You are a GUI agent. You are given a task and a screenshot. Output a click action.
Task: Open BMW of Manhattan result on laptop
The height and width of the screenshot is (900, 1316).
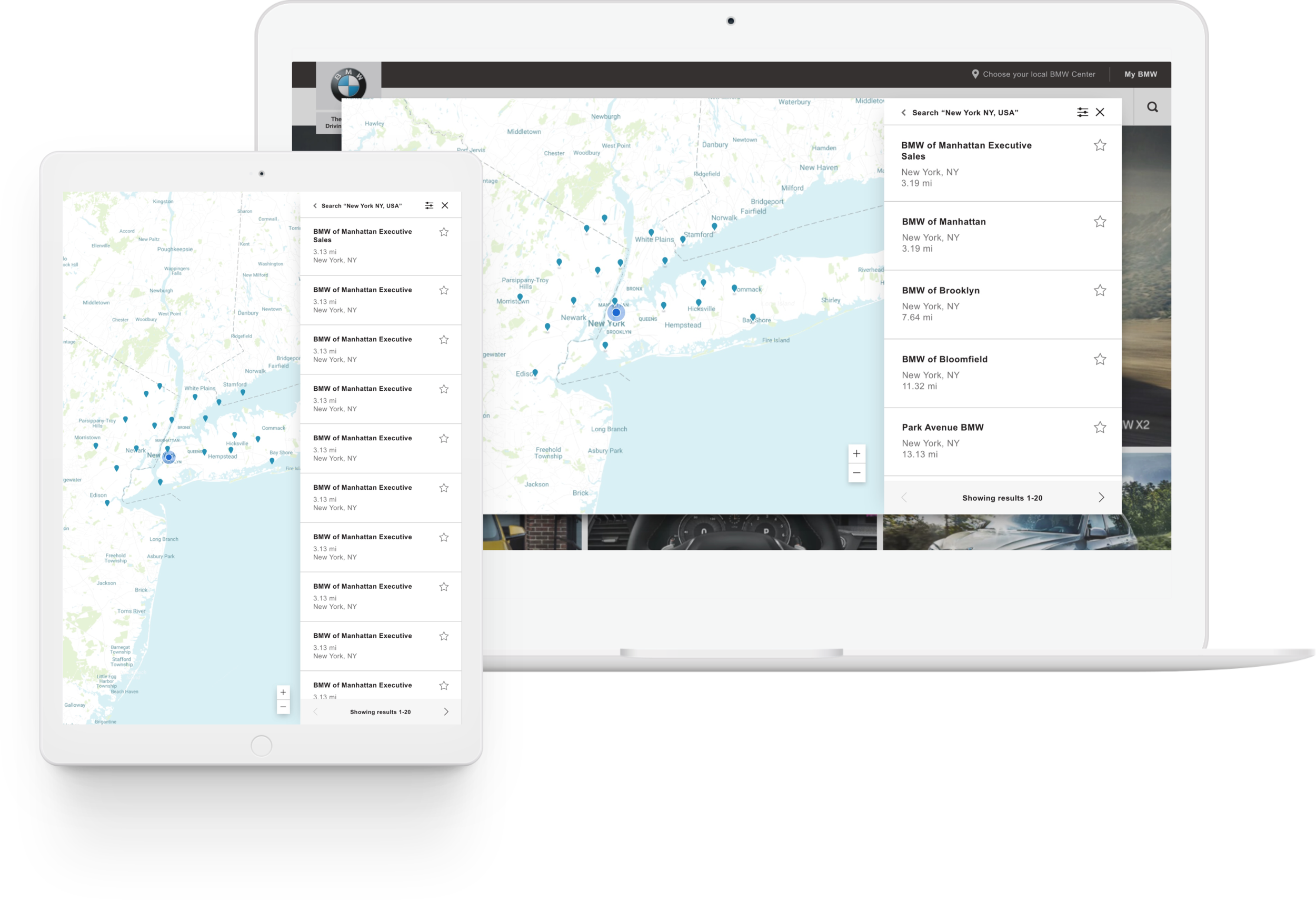(943, 222)
